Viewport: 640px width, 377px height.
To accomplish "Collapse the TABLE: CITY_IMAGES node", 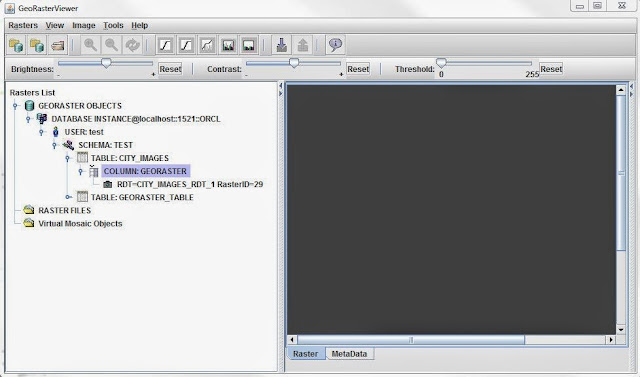I will pyautogui.click(x=68, y=158).
